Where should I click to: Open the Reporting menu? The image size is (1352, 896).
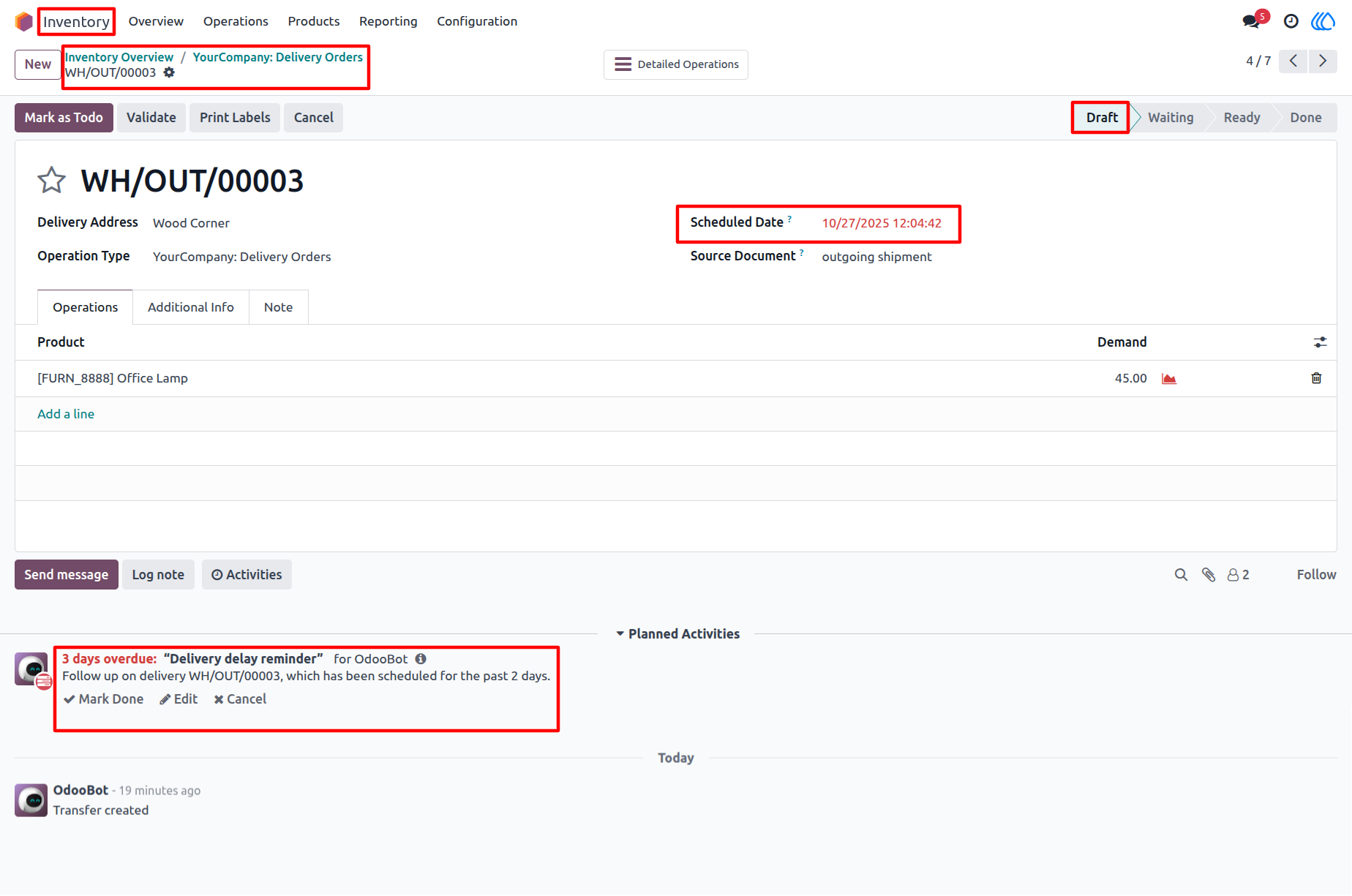pos(388,21)
